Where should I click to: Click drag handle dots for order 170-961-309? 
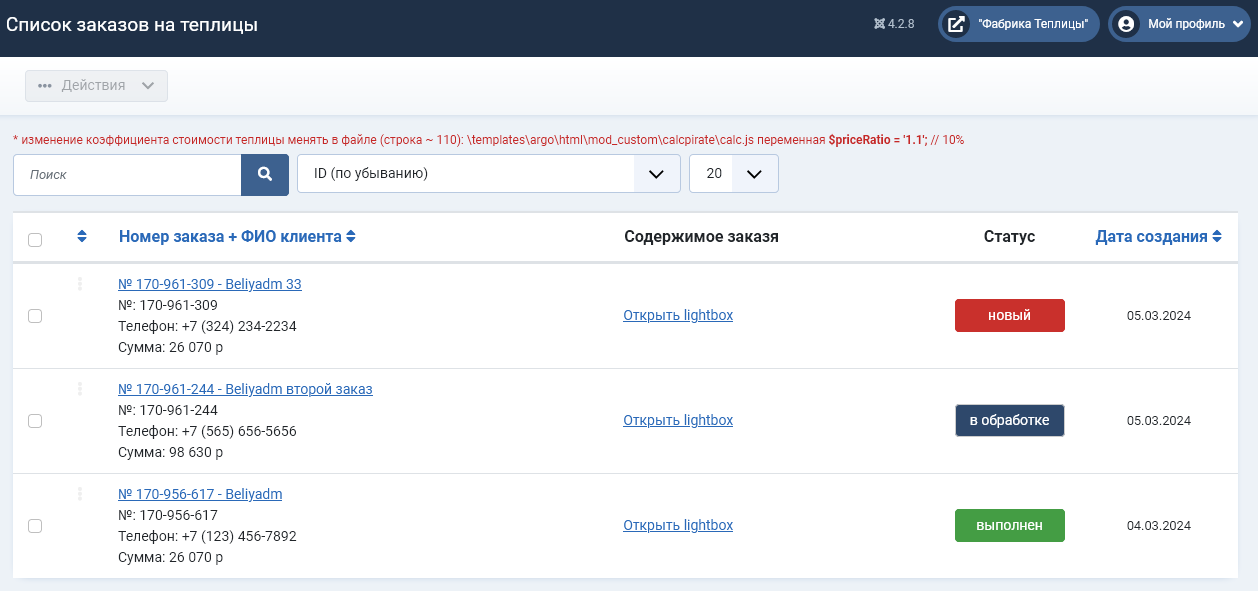coord(80,284)
